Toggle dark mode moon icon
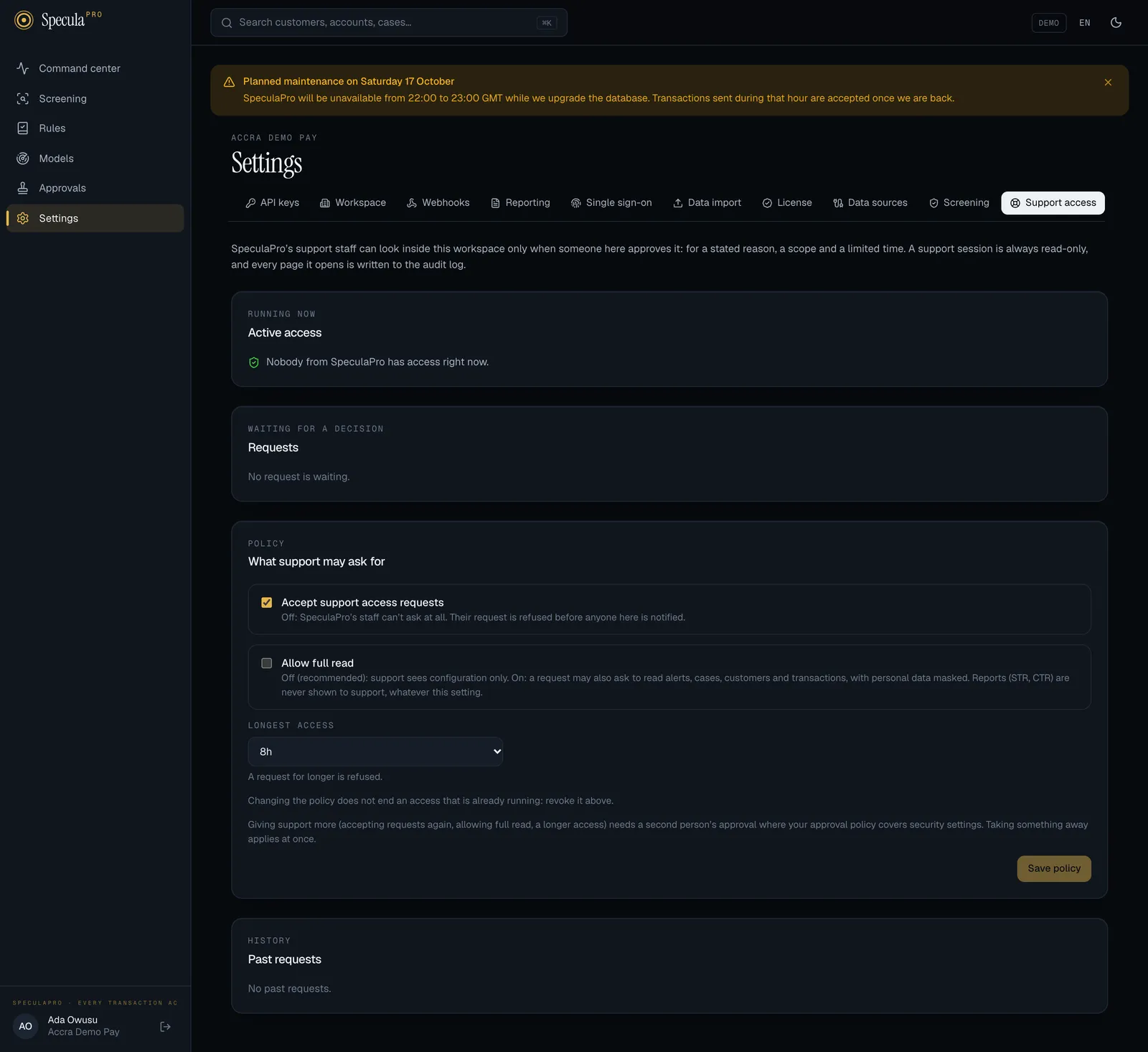The height and width of the screenshot is (1052, 1148). pos(1116,22)
